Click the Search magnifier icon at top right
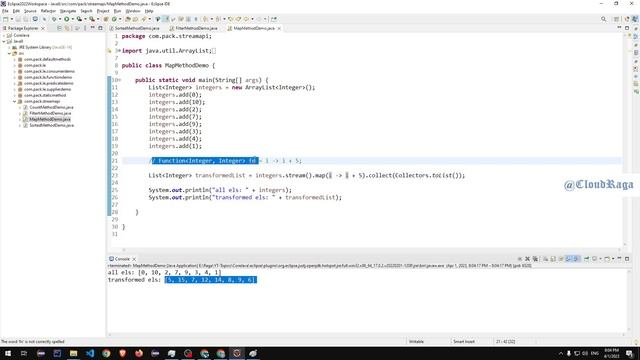Viewport: 640px width, 360px height. point(604,19)
